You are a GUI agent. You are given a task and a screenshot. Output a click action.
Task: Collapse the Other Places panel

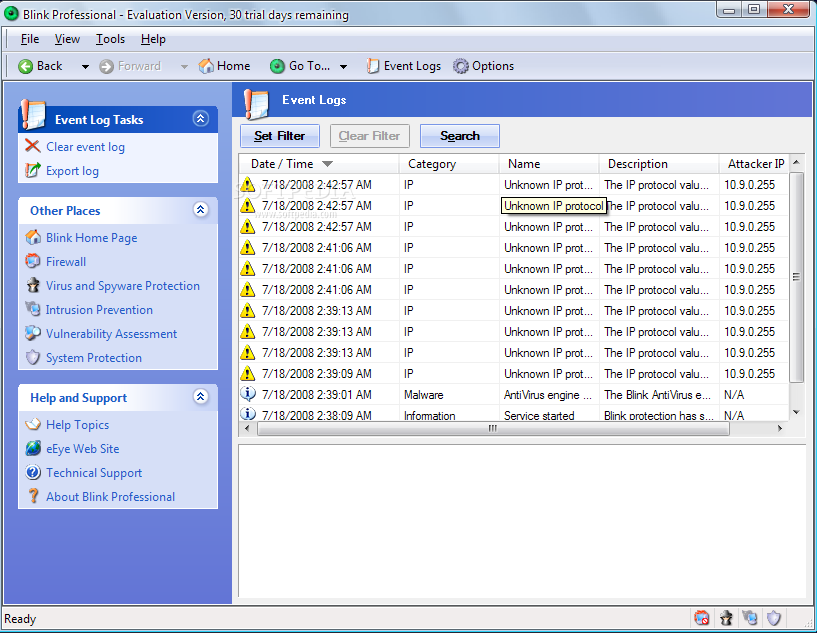201,209
